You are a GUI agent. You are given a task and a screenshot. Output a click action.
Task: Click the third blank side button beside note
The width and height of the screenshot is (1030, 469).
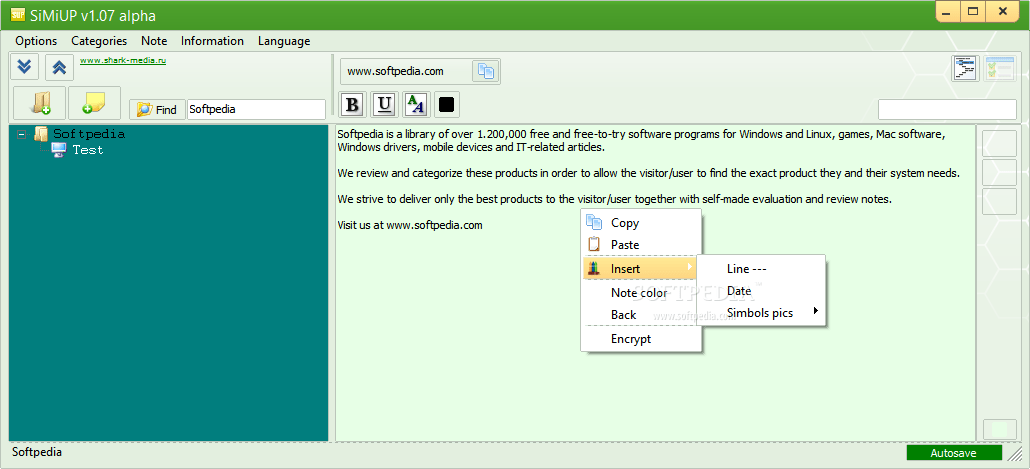pyautogui.click(x=999, y=201)
